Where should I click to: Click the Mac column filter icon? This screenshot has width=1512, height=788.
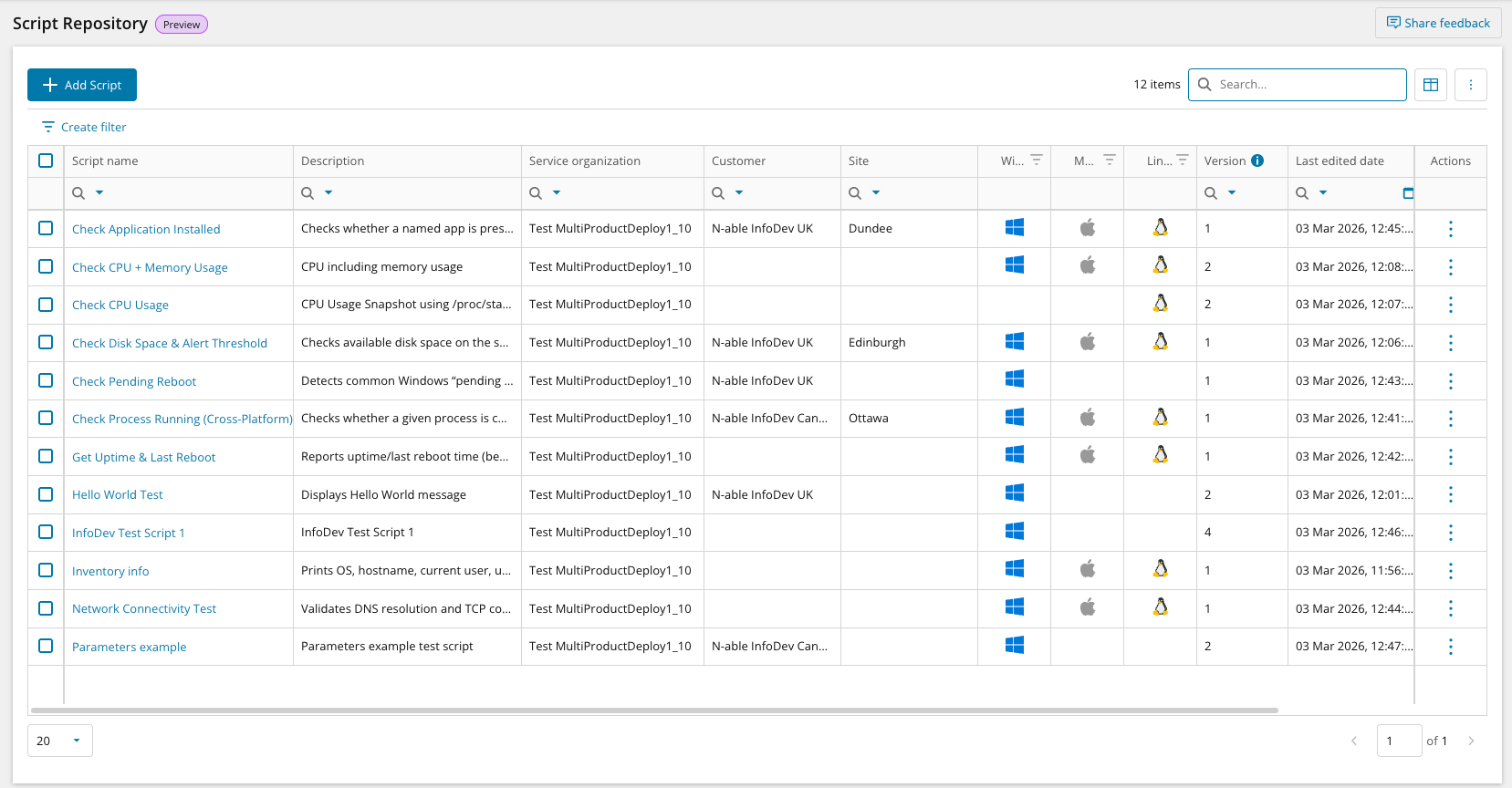point(1110,160)
